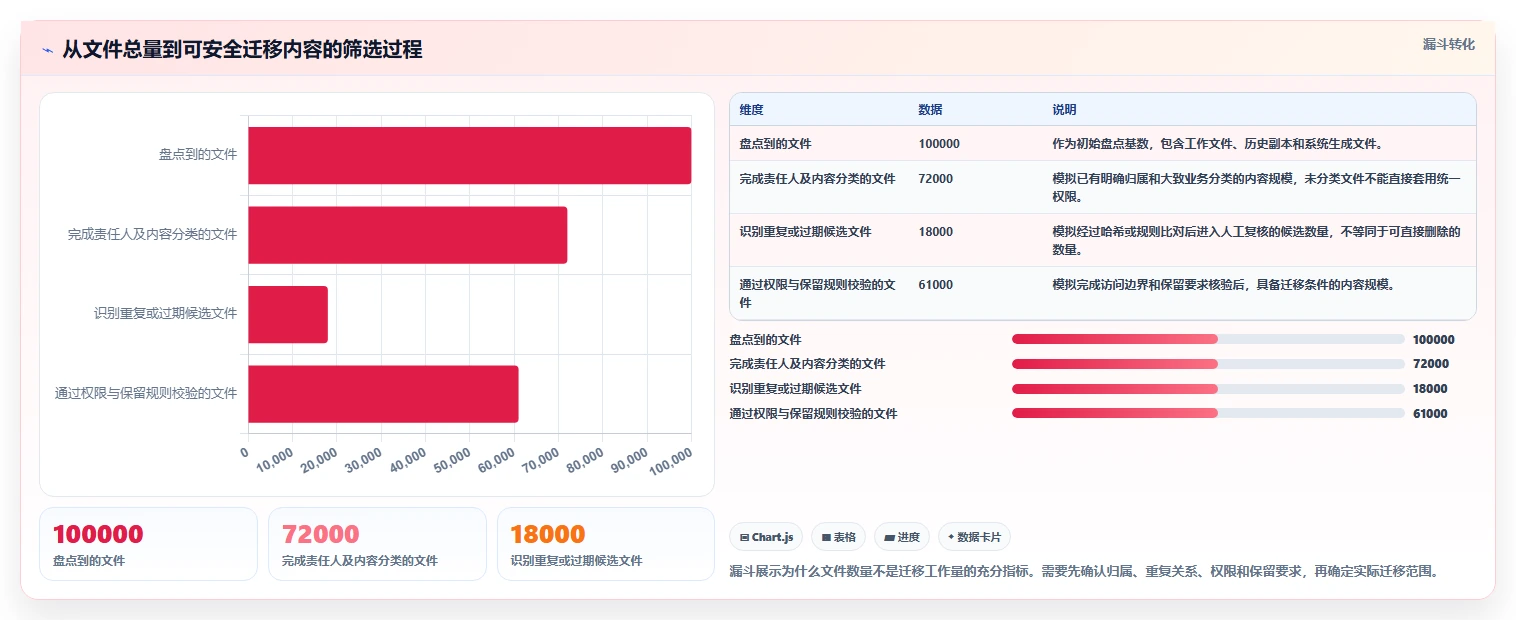The image size is (1516, 620).
Task: Click the chart bar for 盘点到的文件
Action: tap(470, 155)
